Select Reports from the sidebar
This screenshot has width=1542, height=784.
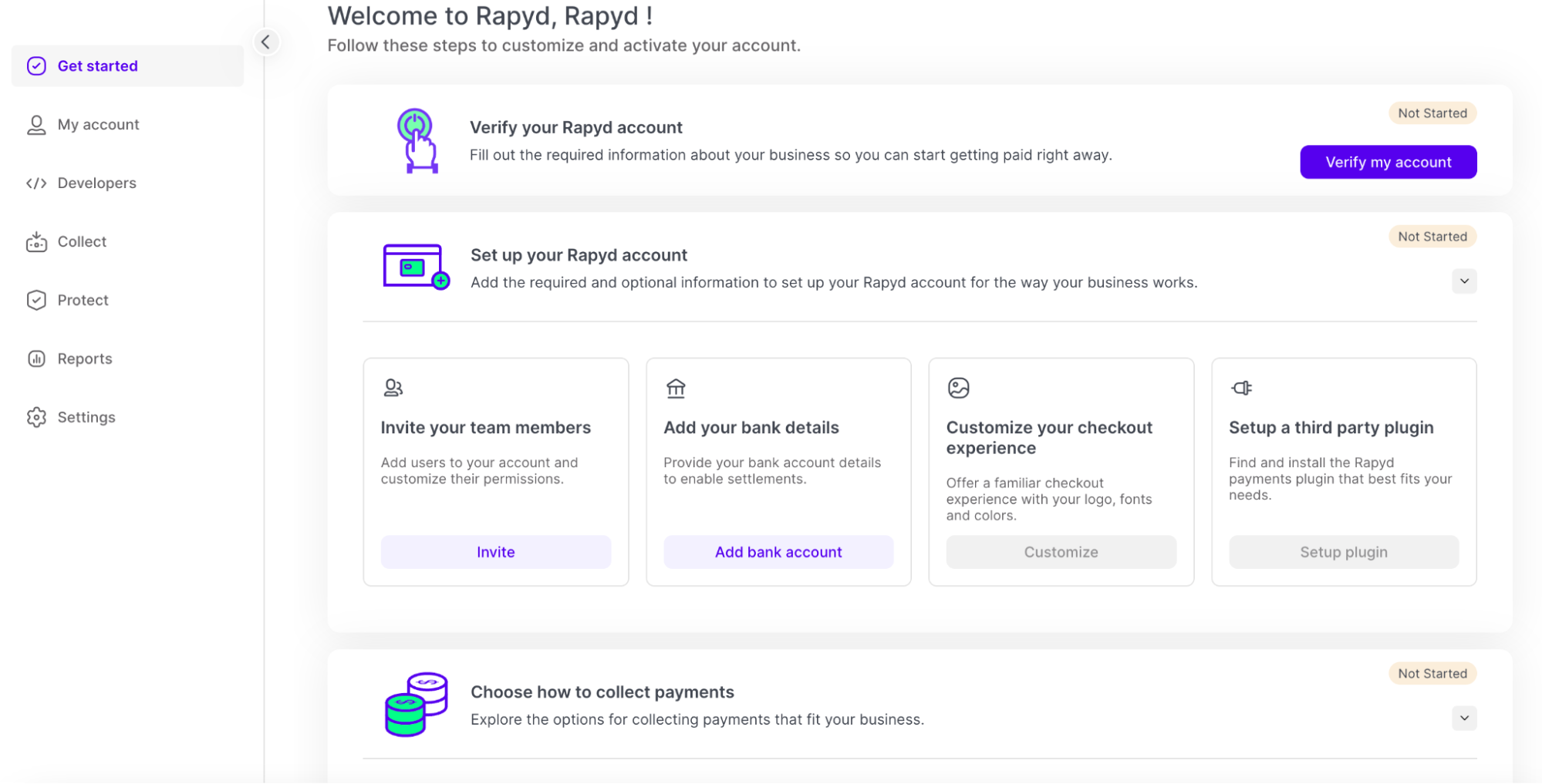(85, 359)
